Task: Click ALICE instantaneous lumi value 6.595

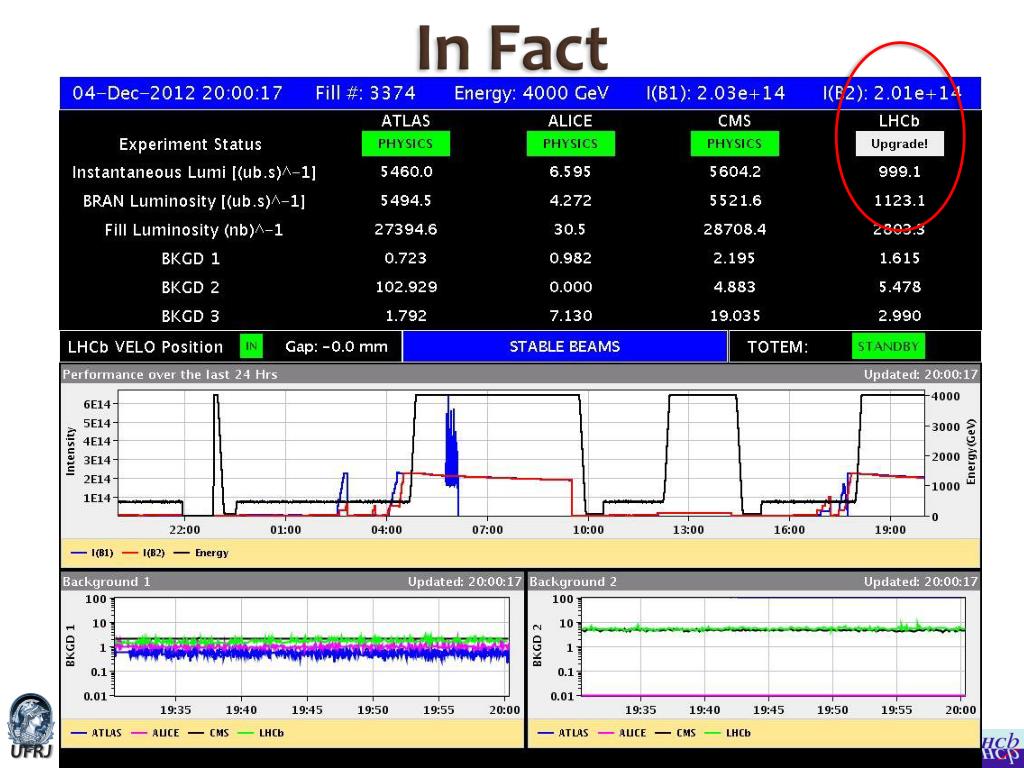Action: click(570, 172)
